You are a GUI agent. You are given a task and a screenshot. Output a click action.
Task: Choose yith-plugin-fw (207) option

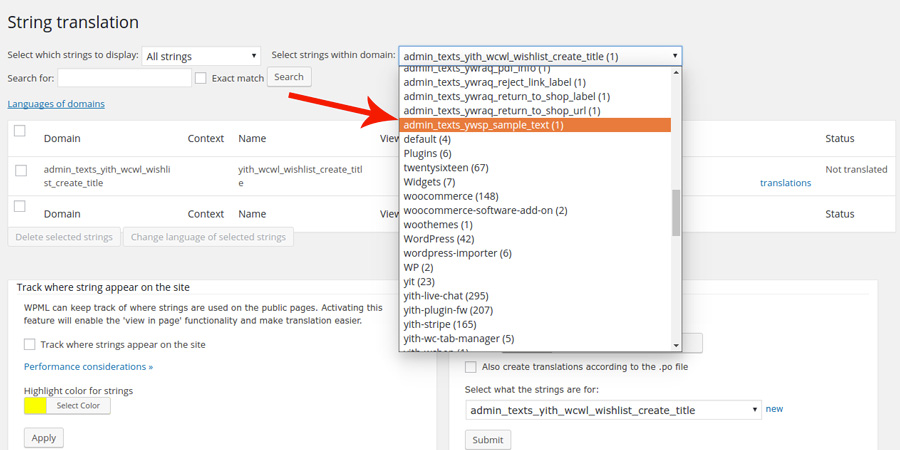coord(535,311)
